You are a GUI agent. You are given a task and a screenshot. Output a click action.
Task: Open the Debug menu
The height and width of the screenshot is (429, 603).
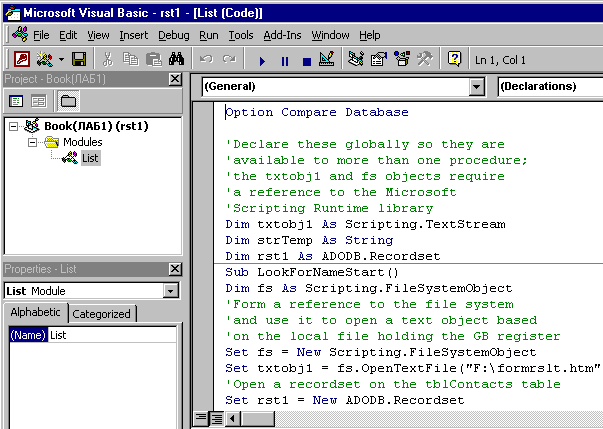[174, 35]
